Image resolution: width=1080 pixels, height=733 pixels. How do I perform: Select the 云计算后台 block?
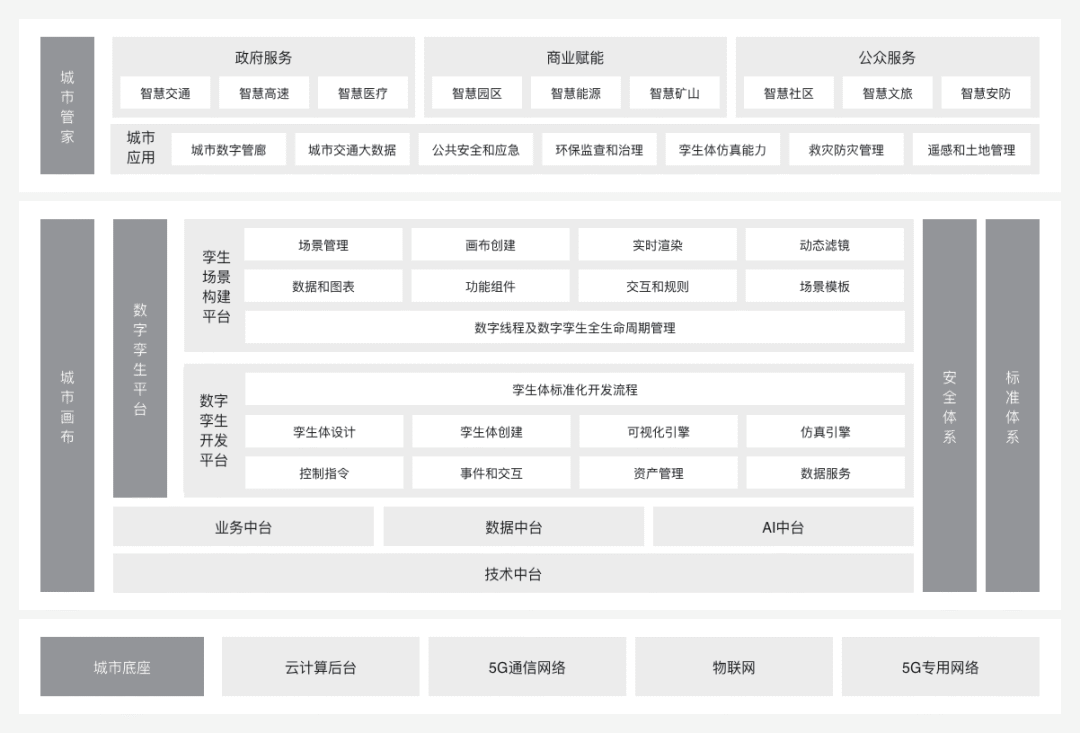320,666
